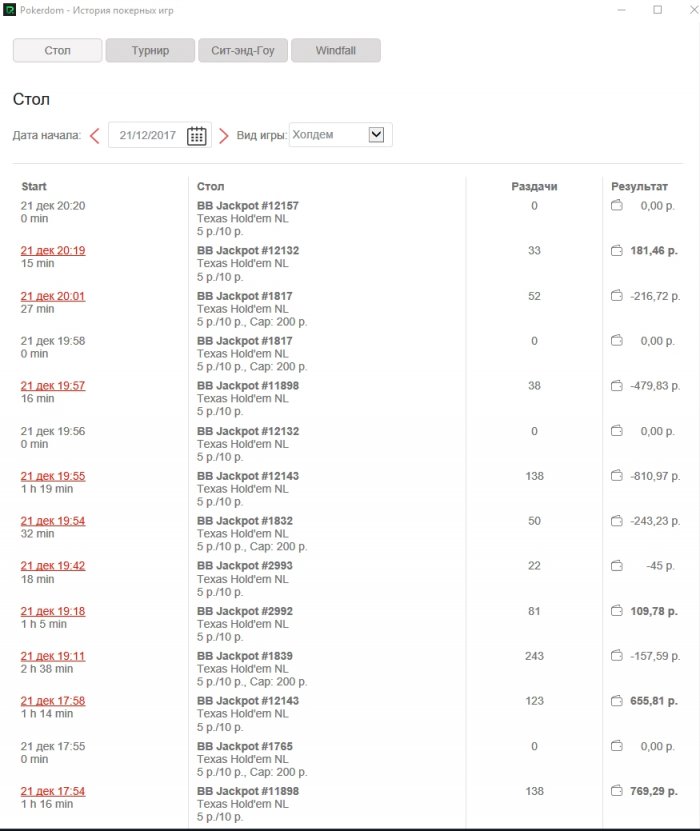
Task: Click the 21 дек 17:54 session link
Action: (x=53, y=791)
